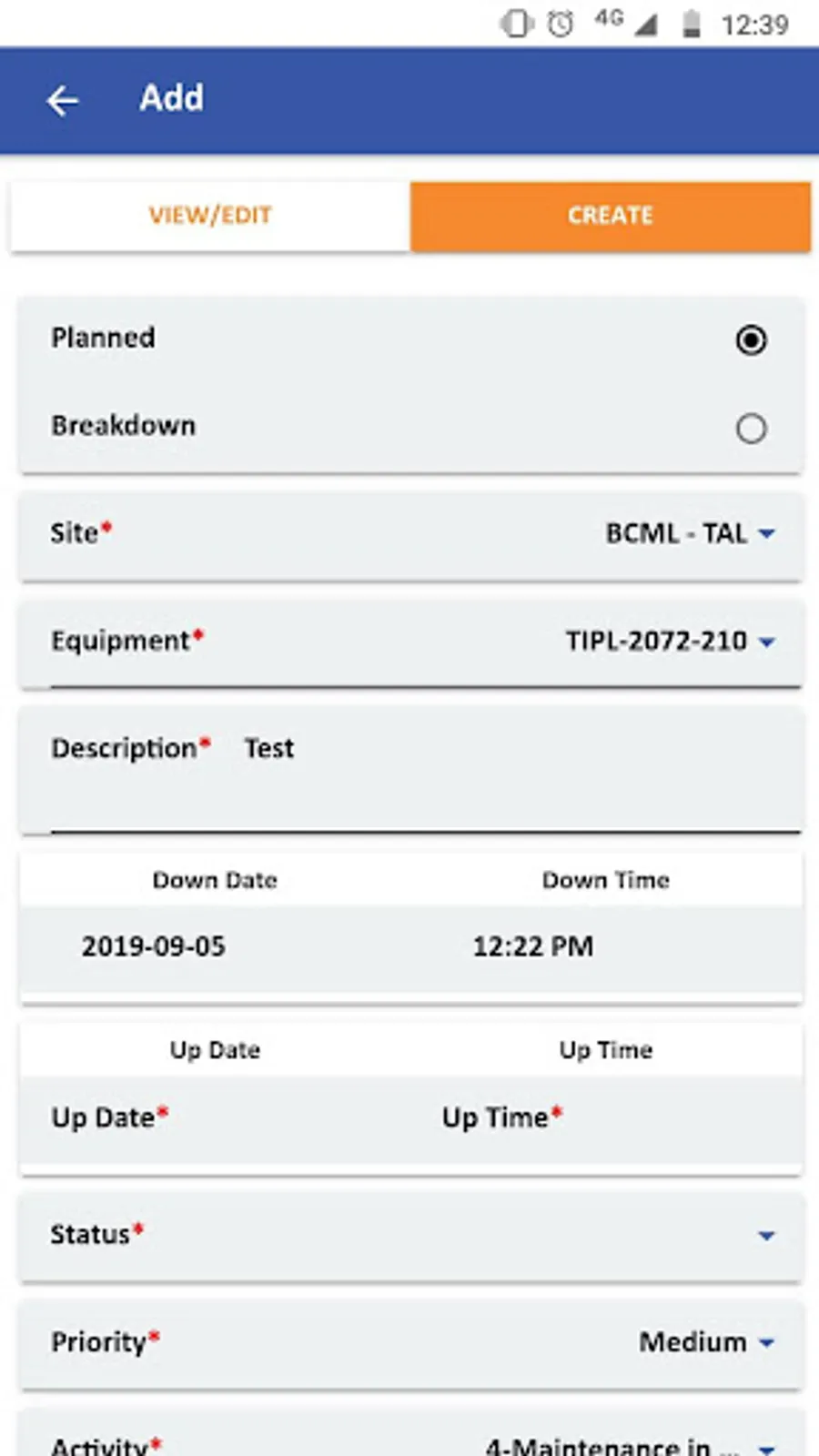
Task: Switch to the CREATE tab
Action: coord(611,216)
